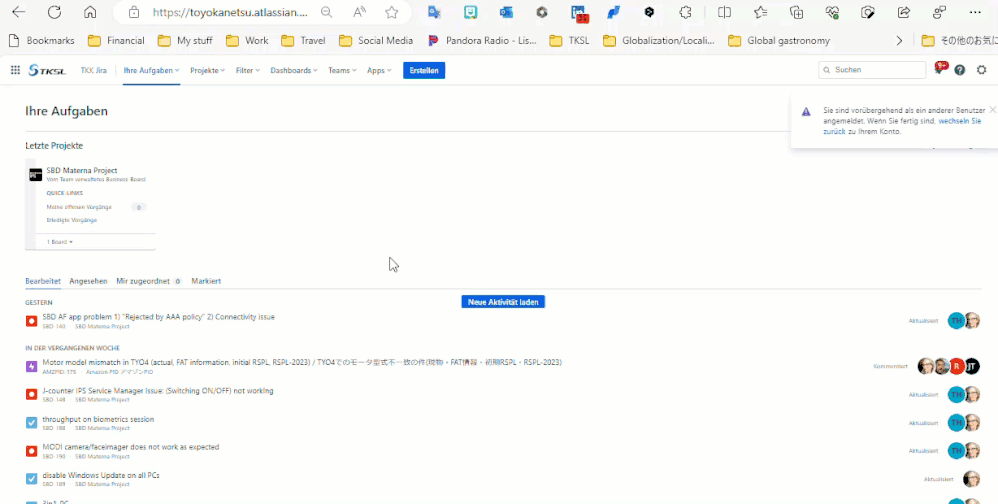The width and height of the screenshot is (998, 504).
Task: Open Meine offenen Vorgänge quick link
Action: tap(80, 207)
